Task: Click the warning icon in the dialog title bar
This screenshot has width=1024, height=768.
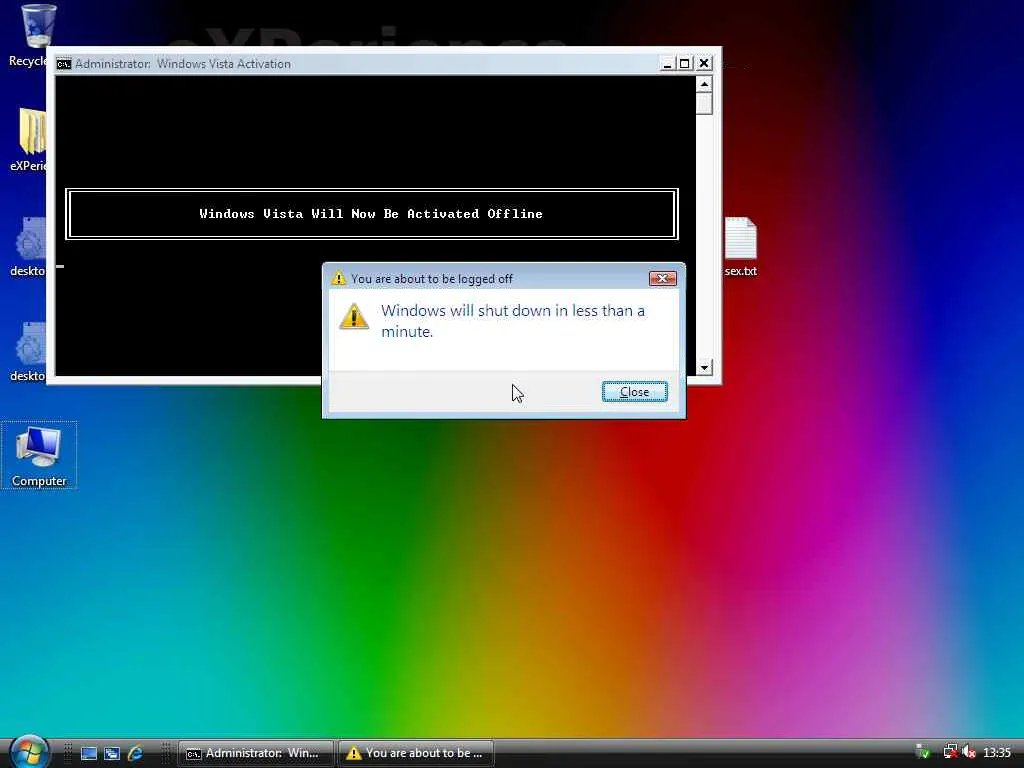Action: coord(338,278)
